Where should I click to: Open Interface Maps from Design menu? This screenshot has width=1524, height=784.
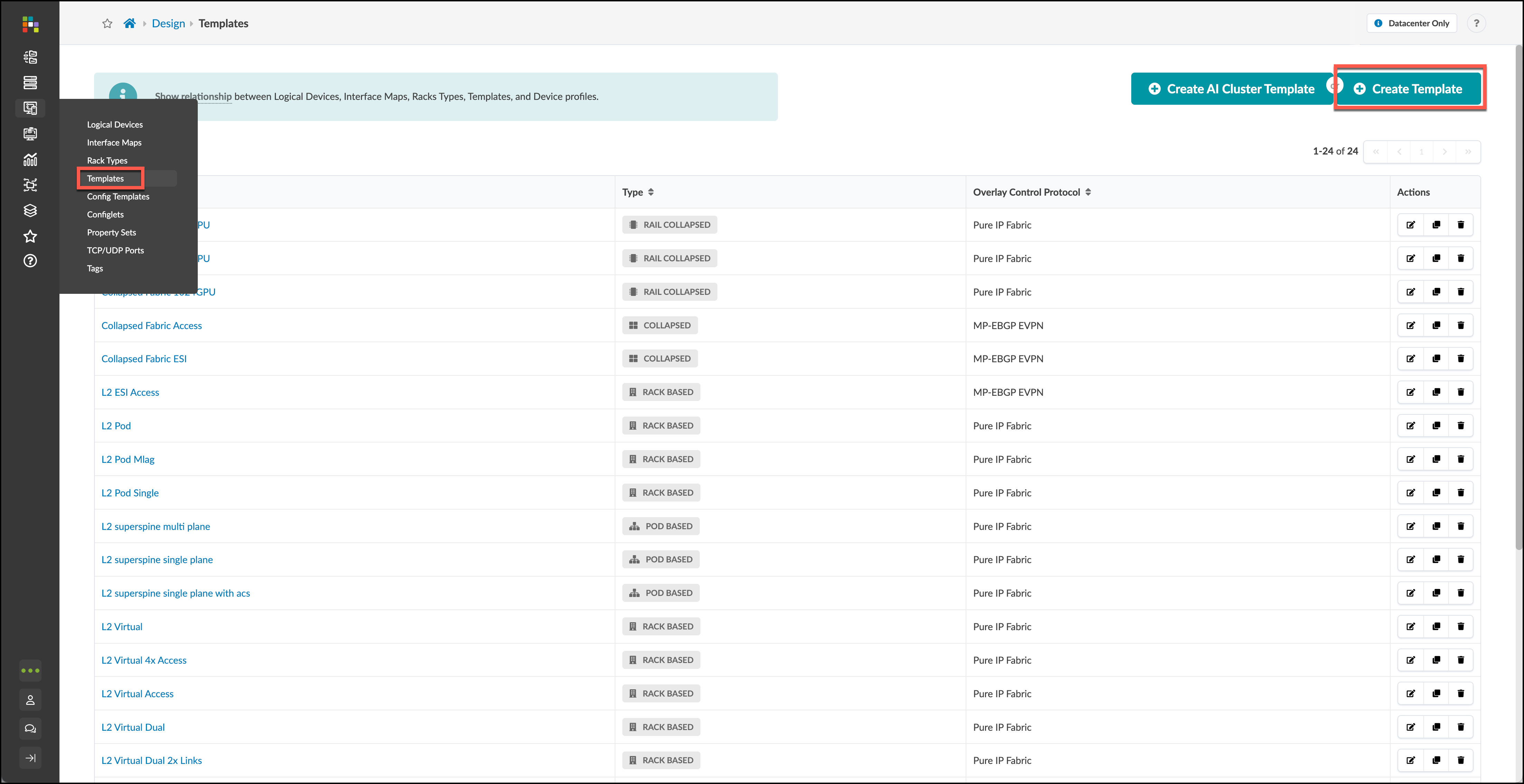pyautogui.click(x=114, y=143)
